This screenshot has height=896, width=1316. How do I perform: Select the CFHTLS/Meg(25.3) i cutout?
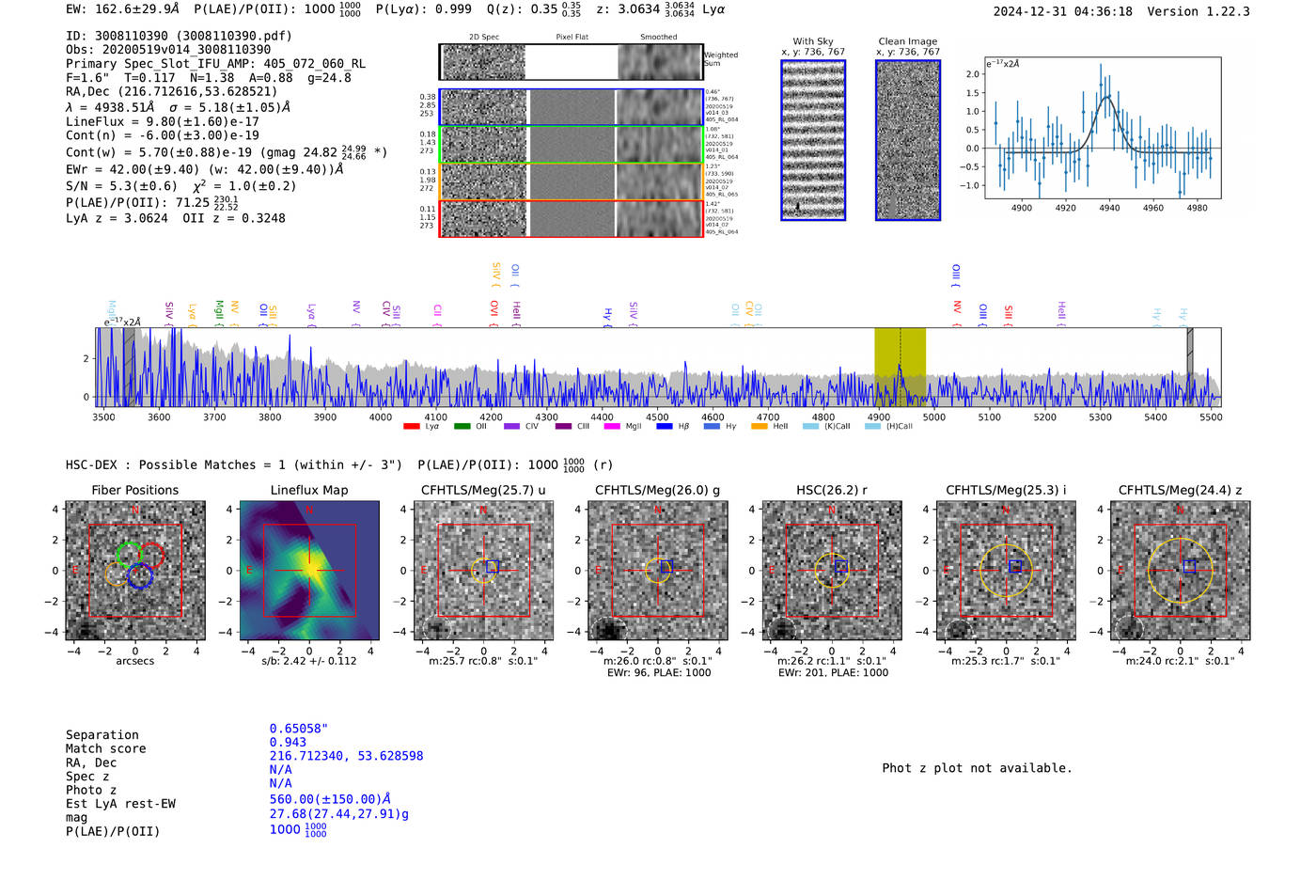(1006, 571)
